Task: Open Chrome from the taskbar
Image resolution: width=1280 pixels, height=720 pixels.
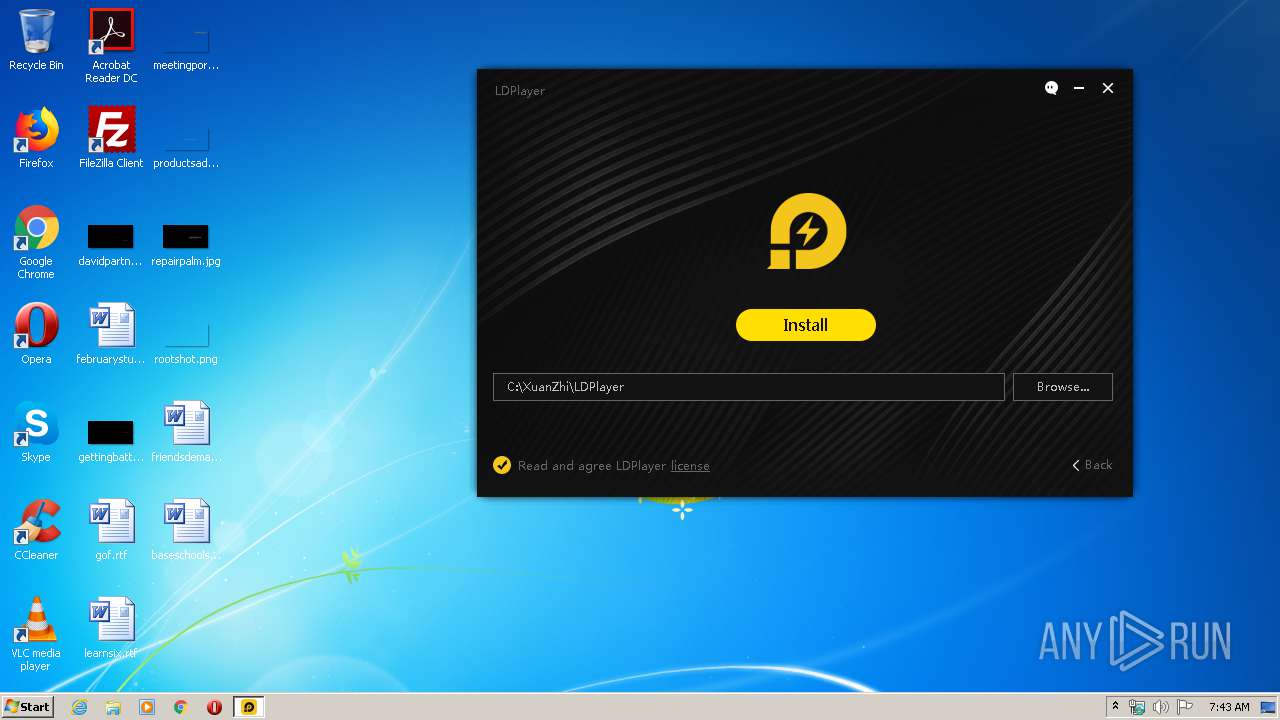Action: click(x=181, y=707)
